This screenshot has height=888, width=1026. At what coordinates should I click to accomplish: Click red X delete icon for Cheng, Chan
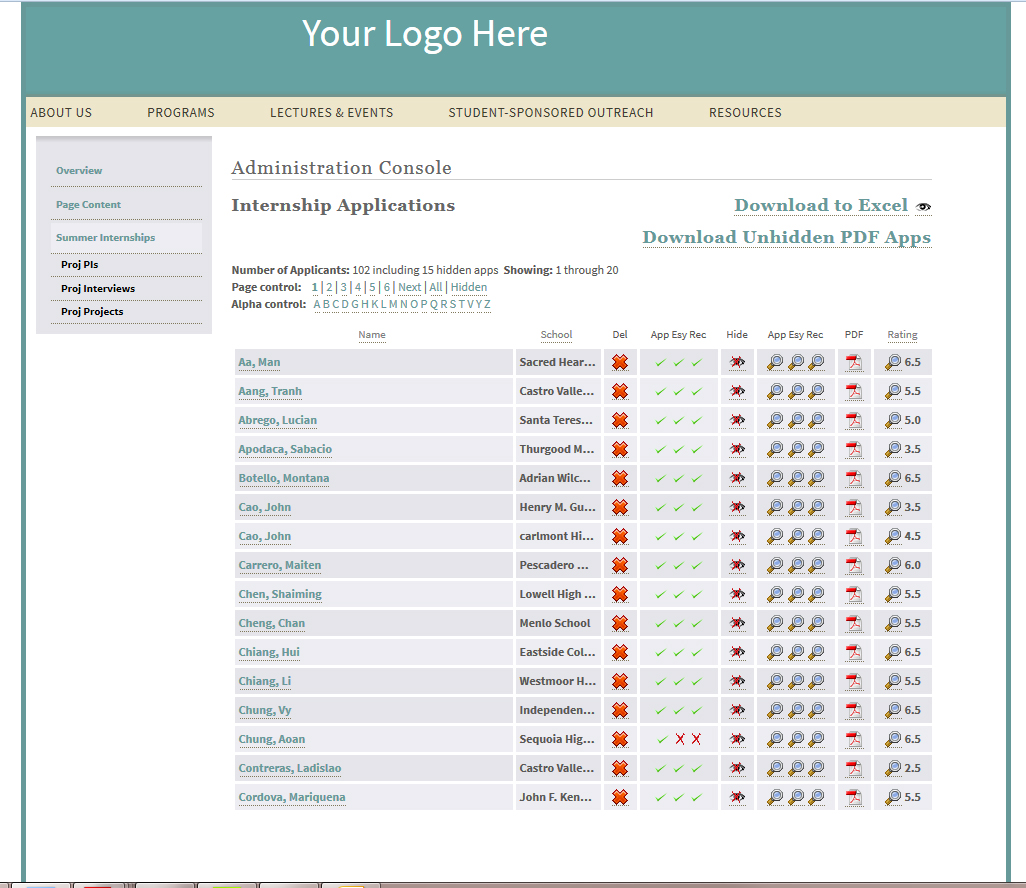tap(620, 624)
